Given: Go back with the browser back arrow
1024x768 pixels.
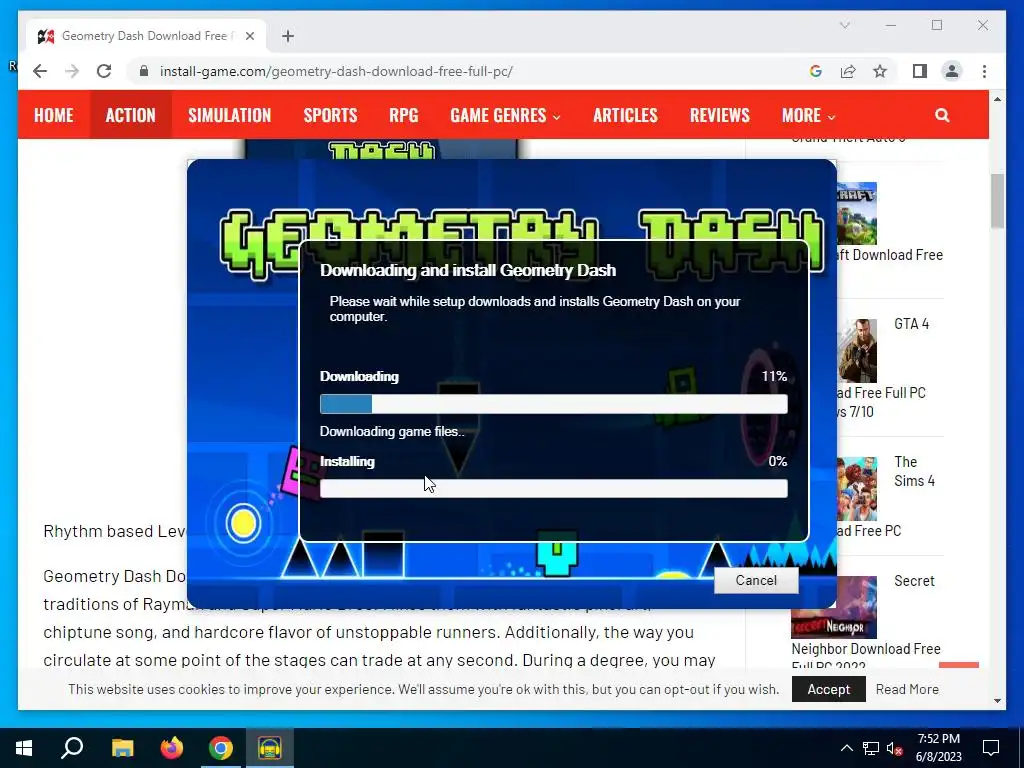Looking at the screenshot, I should tap(40, 71).
